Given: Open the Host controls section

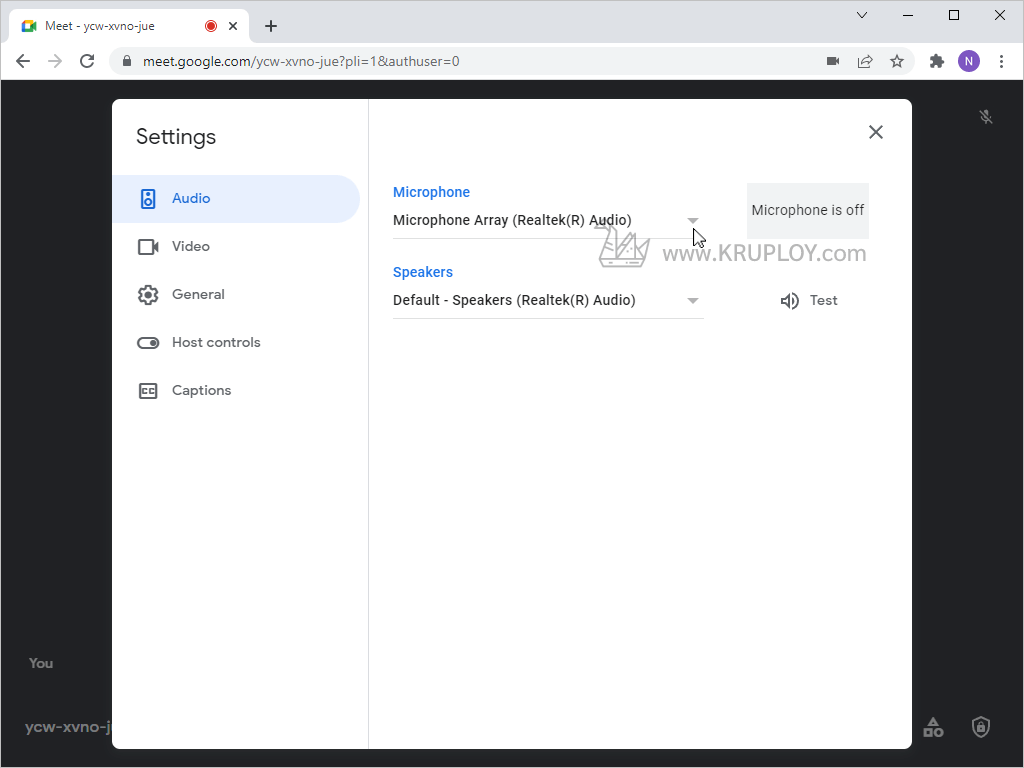Looking at the screenshot, I should 215,342.
